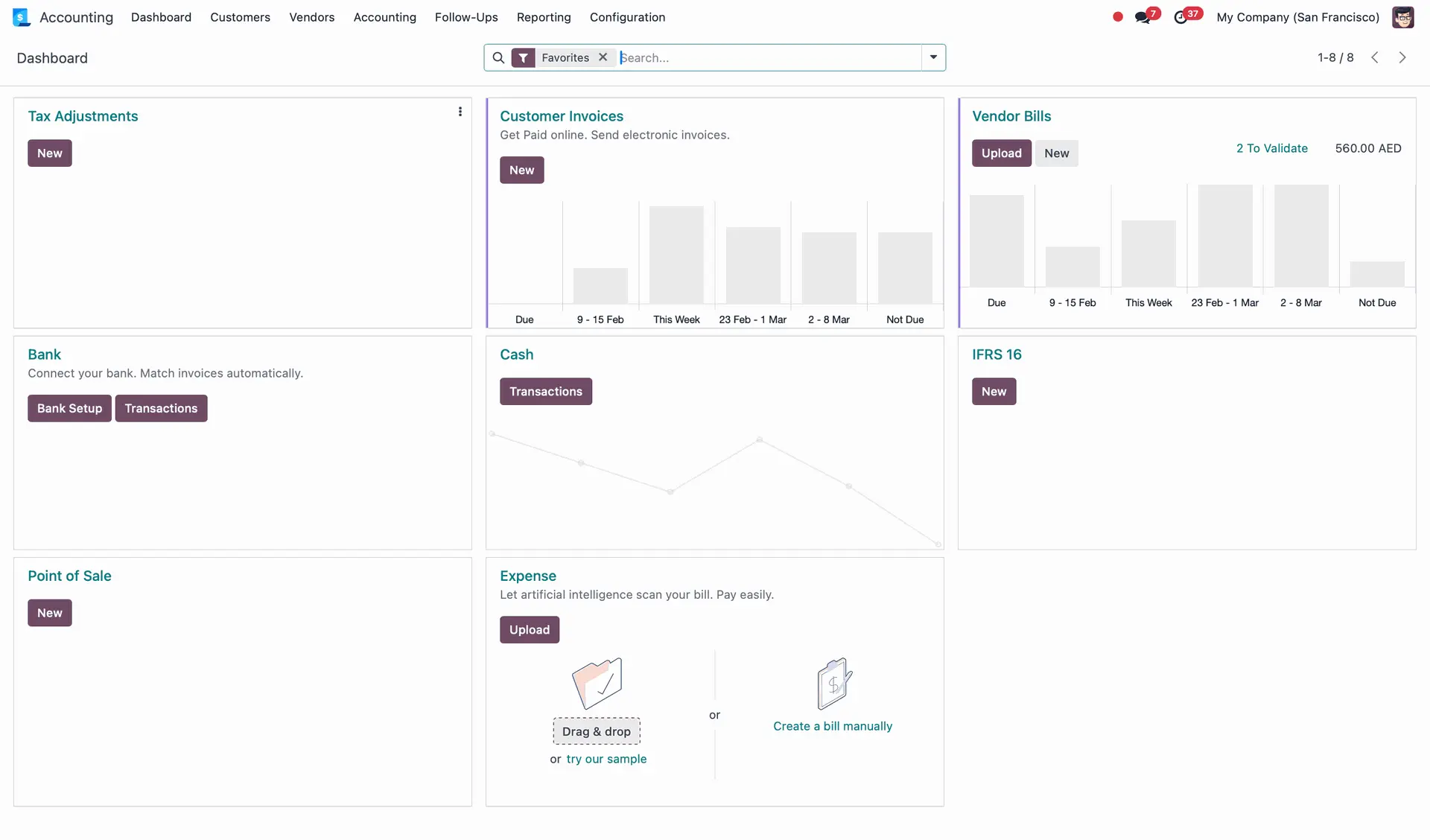
Task: Click the Bank Setup button
Action: [69, 408]
